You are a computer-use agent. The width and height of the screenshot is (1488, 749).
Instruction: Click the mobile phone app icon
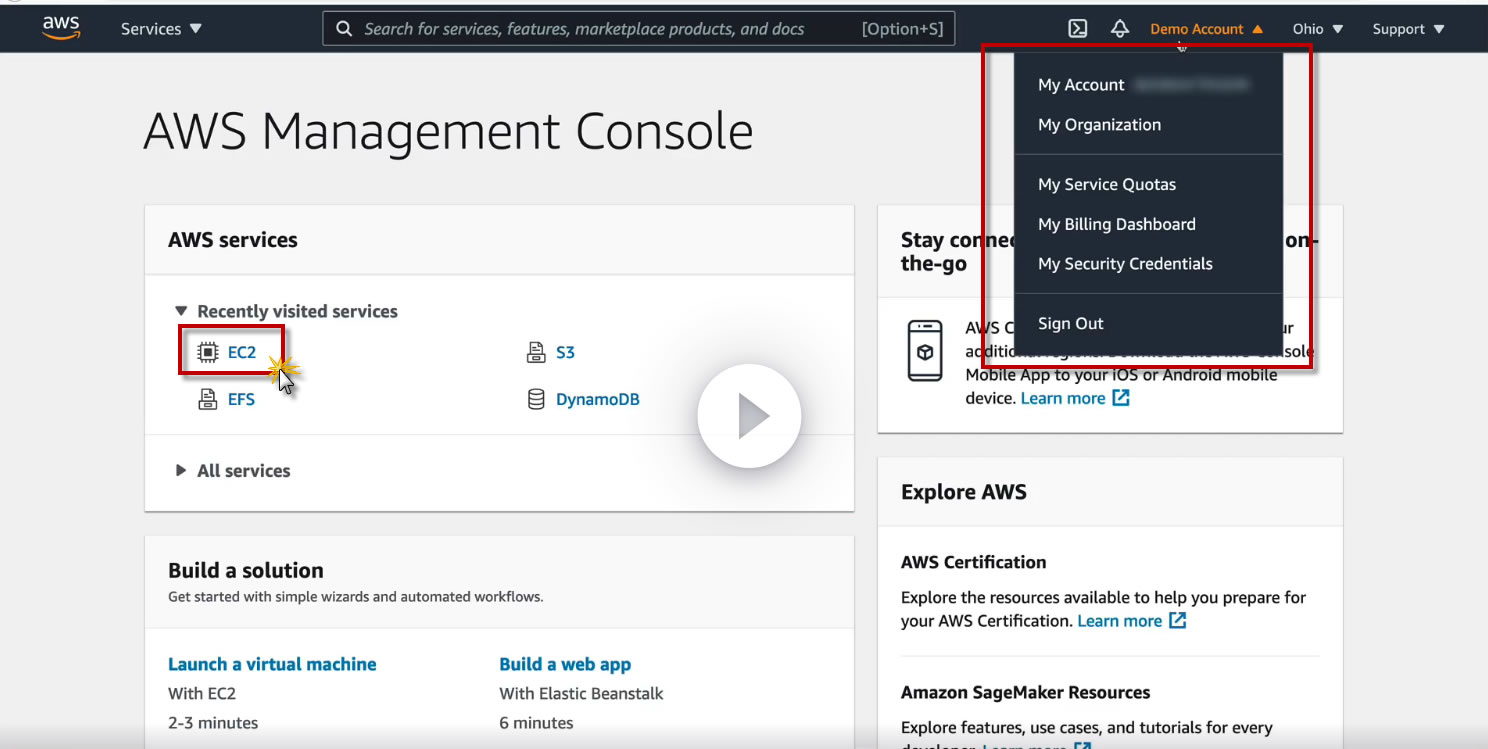coord(925,351)
